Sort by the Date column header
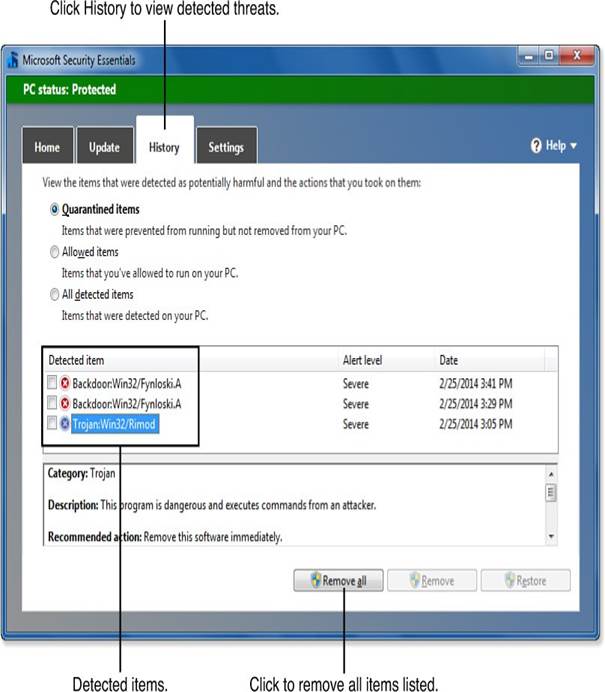The image size is (605, 692). [x=489, y=360]
